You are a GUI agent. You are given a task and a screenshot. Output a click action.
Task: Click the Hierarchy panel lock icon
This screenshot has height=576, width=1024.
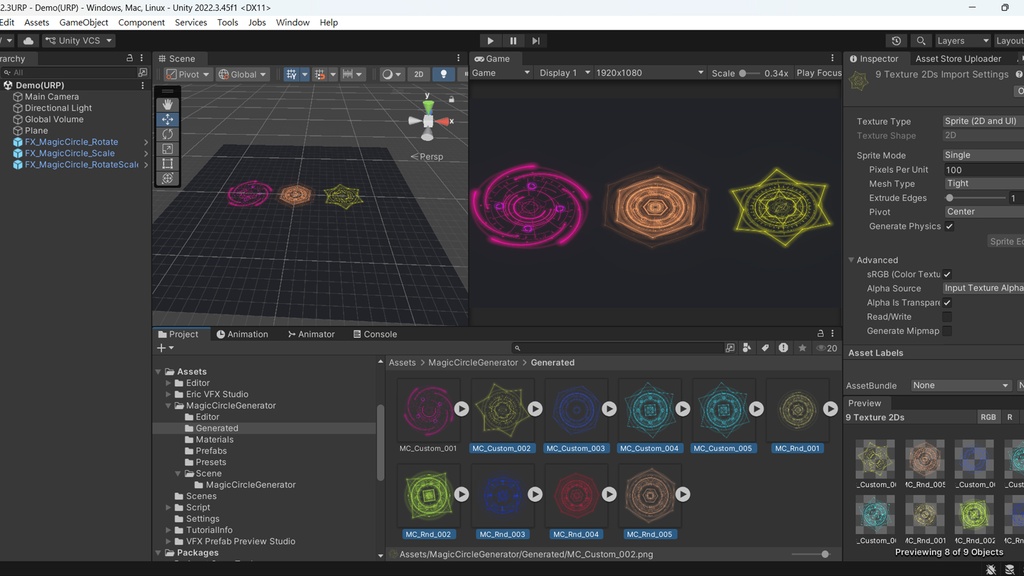[129, 58]
